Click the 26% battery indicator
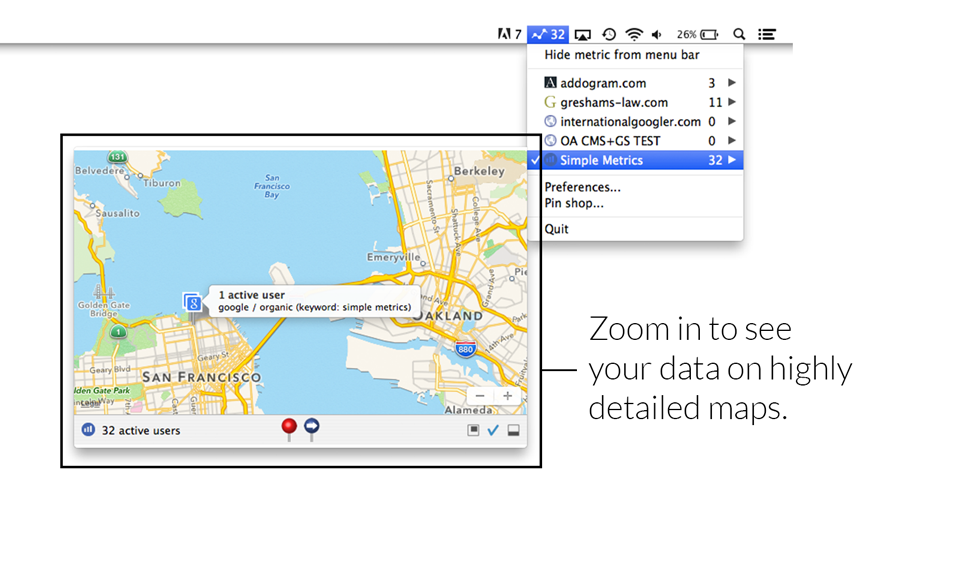Screen dimensions: 960x576 (697, 34)
